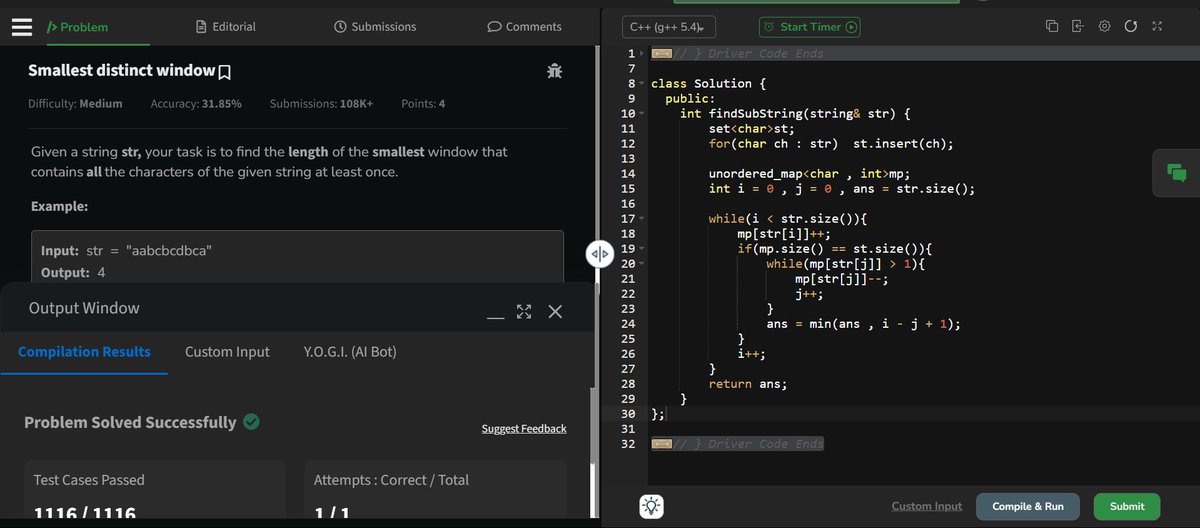1200x528 pixels.
Task: Collapse the findSubString function fold
Action: click(641, 114)
